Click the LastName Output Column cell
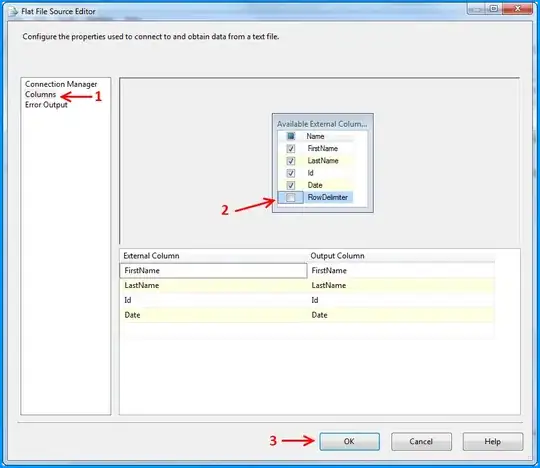This screenshot has height=468, width=540. click(402, 285)
